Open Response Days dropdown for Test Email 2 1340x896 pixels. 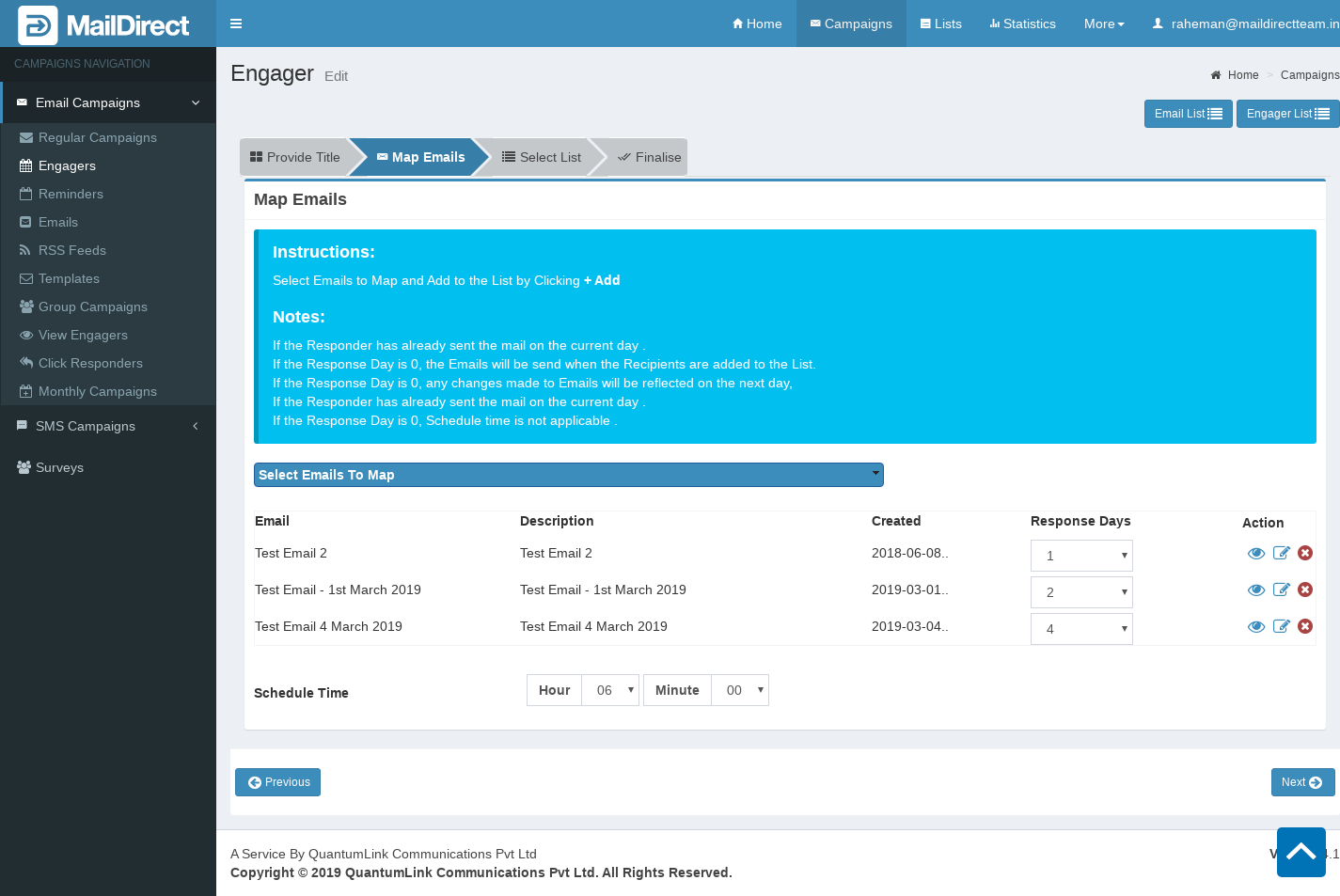click(1081, 556)
